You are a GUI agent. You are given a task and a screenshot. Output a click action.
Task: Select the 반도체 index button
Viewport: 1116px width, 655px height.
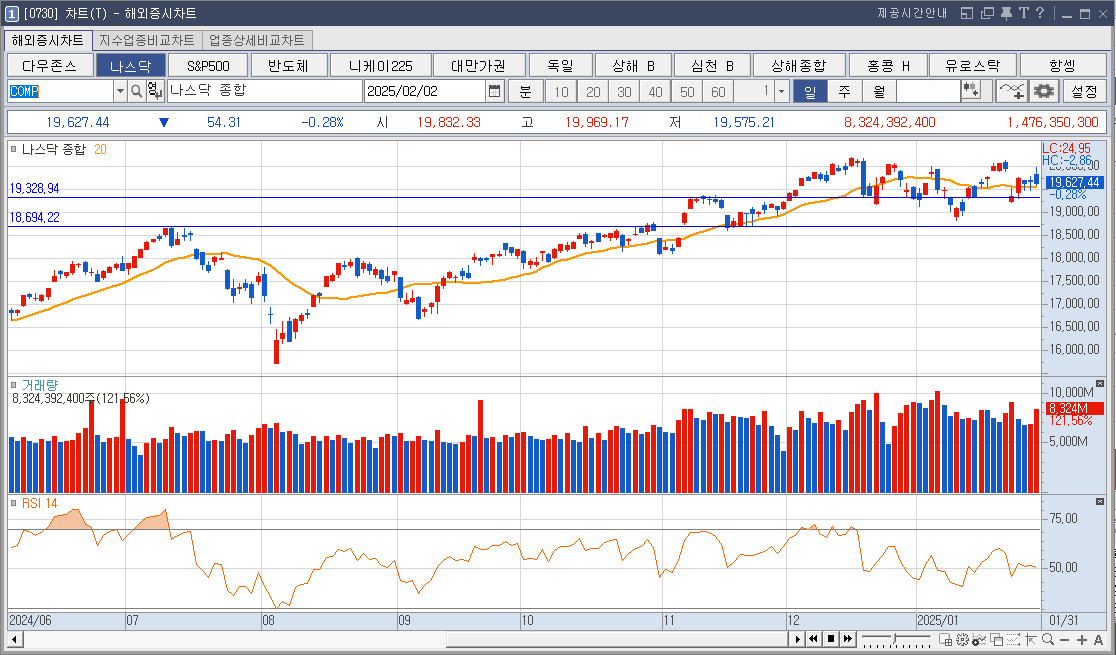pos(288,66)
